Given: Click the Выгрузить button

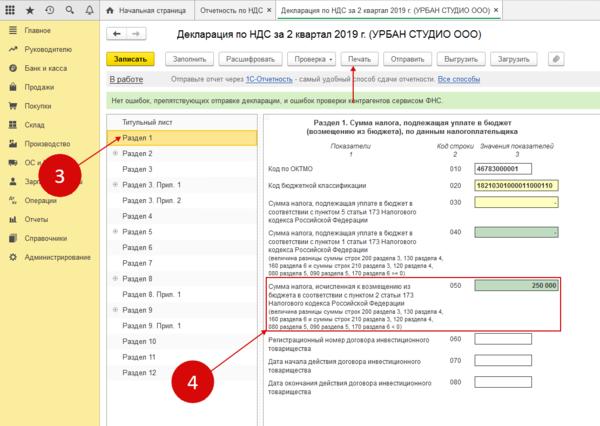Looking at the screenshot, I should 461,59.
